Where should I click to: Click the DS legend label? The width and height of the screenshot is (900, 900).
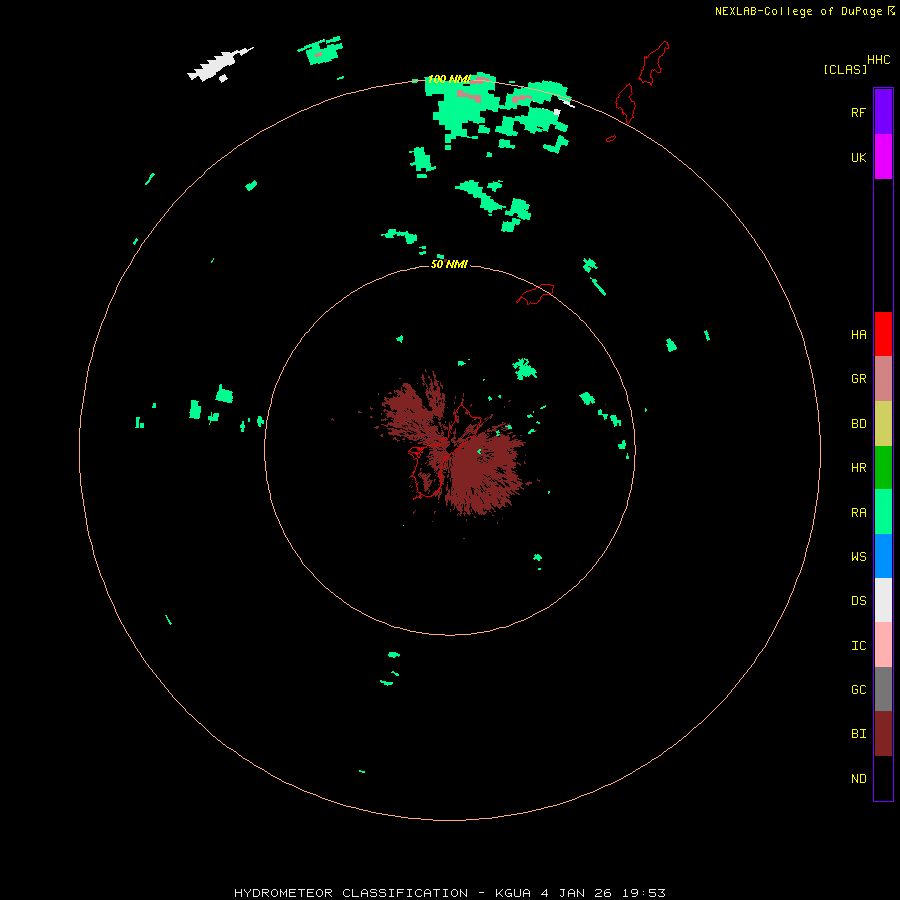point(858,600)
